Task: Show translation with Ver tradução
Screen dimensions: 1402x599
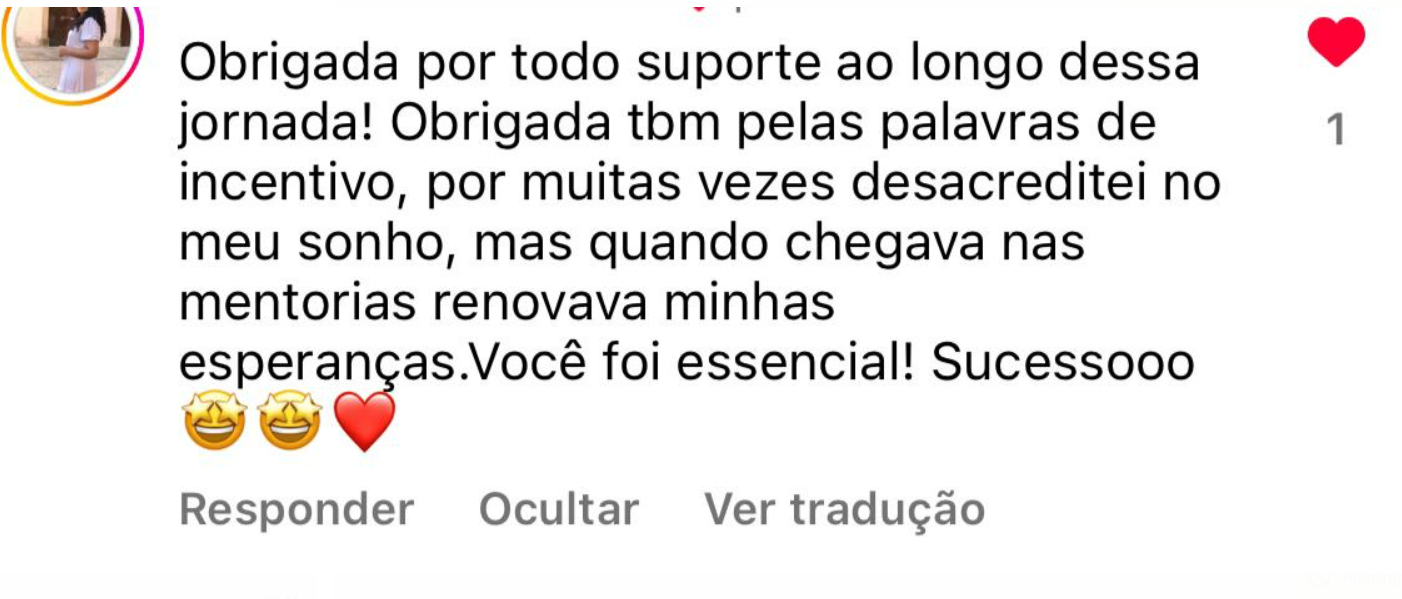Action: [845, 509]
